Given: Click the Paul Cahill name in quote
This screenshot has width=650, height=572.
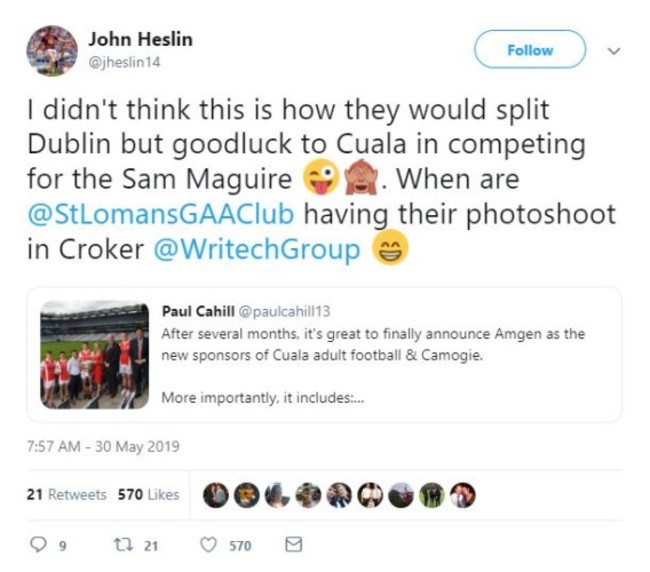Looking at the screenshot, I should pyautogui.click(x=198, y=311).
